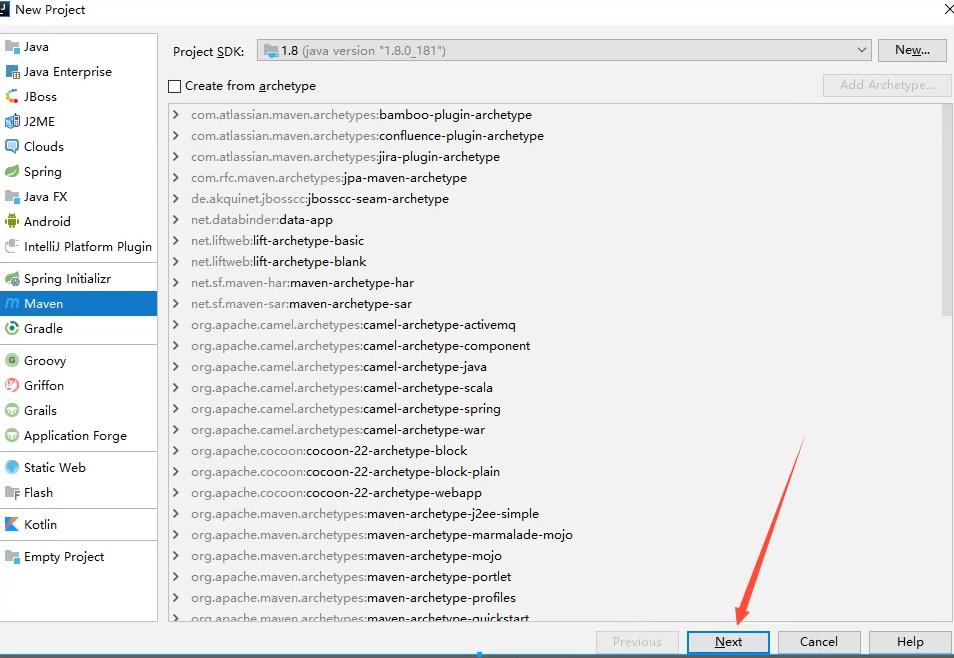Click the Application Forge icon
Screen dimensions: 954x658
tap(12, 435)
